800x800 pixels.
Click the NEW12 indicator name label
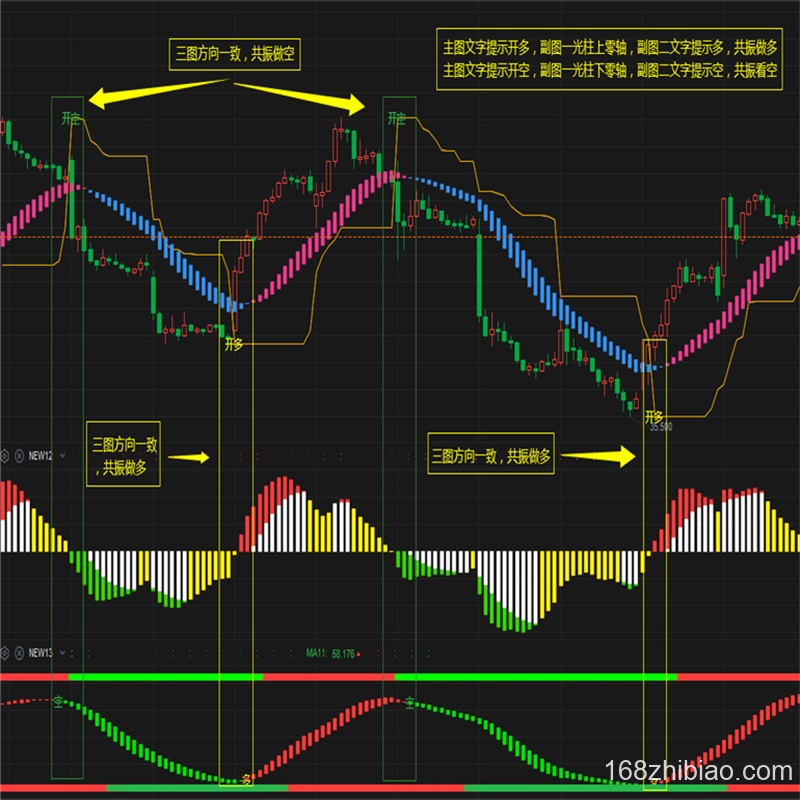coord(40,455)
